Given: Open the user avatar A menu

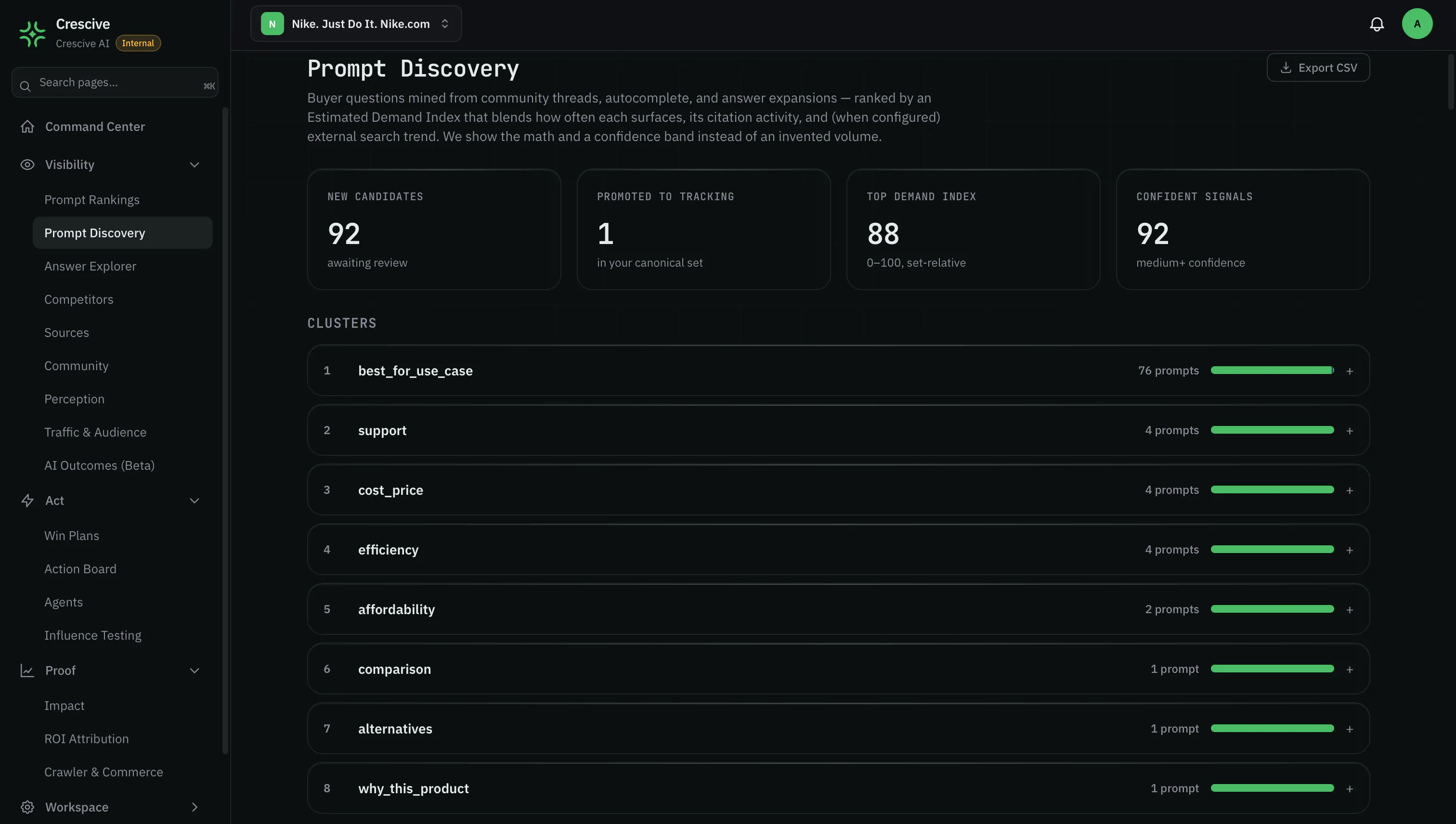Looking at the screenshot, I should tap(1417, 24).
